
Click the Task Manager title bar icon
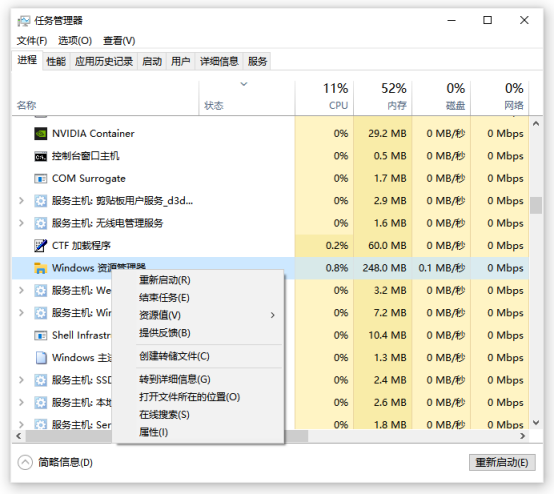(24, 21)
